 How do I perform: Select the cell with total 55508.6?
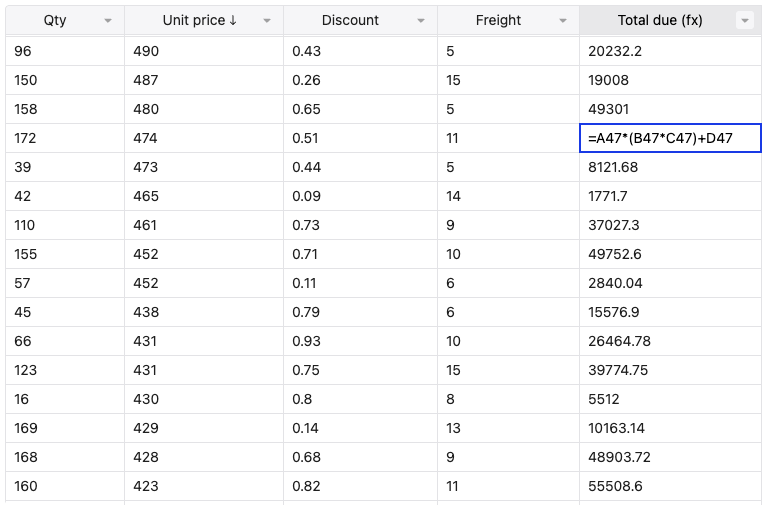tap(670, 486)
